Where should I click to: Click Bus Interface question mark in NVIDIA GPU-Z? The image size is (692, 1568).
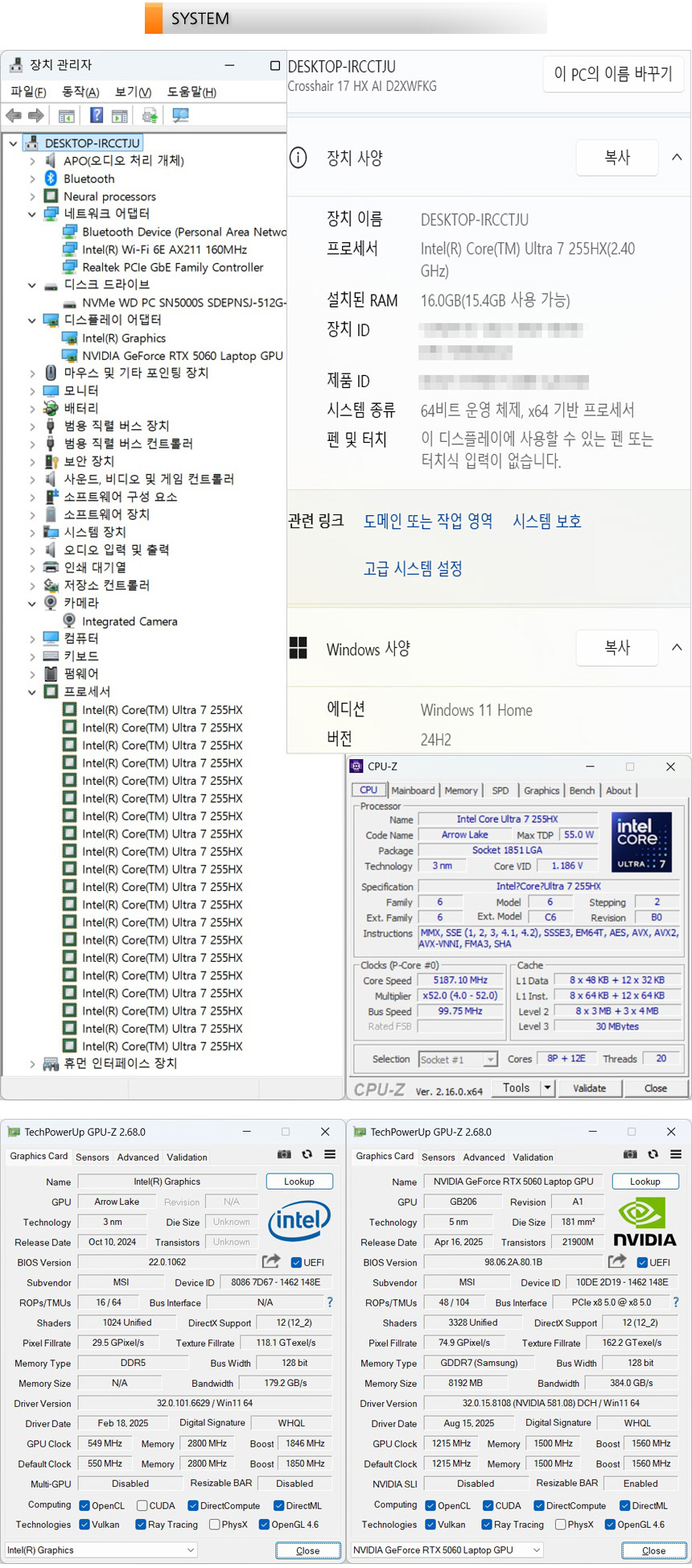(x=675, y=1302)
